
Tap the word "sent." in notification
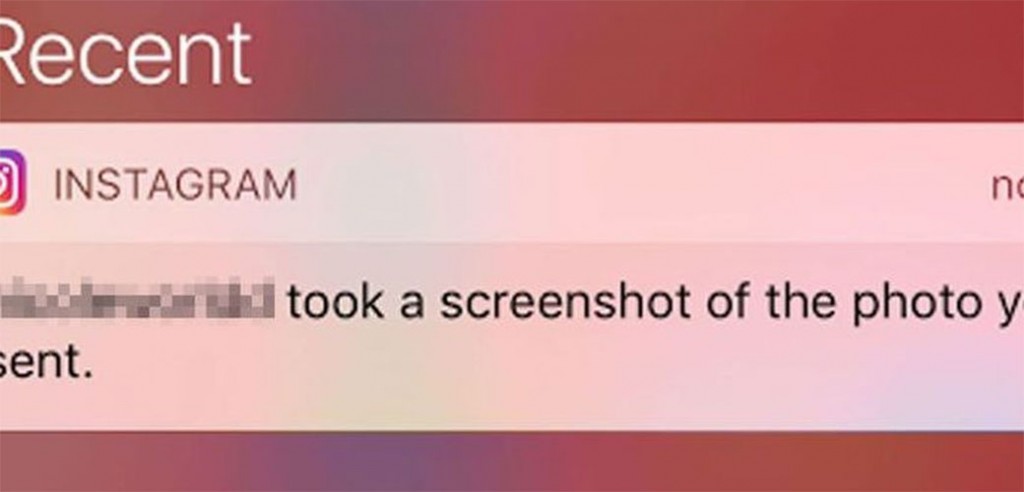coord(46,363)
